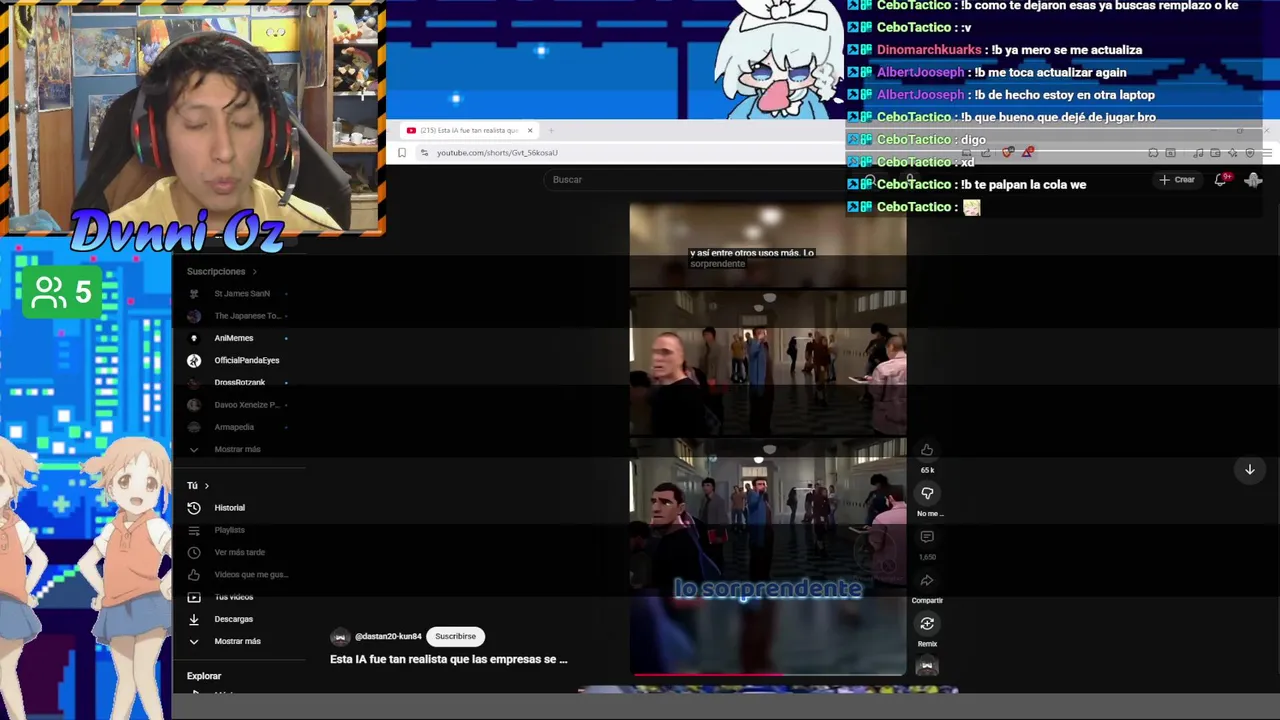Expand the Suscripciones section chevron

pyautogui.click(x=254, y=272)
